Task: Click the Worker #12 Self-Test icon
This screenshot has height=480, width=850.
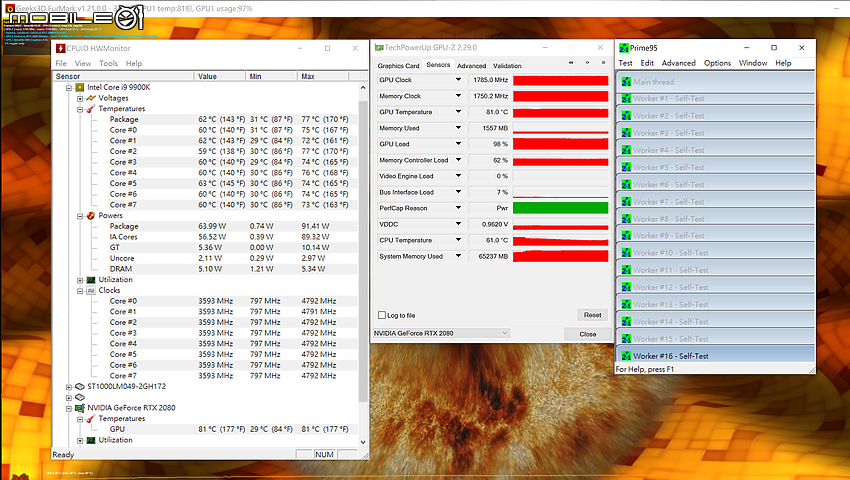Action: click(x=626, y=287)
